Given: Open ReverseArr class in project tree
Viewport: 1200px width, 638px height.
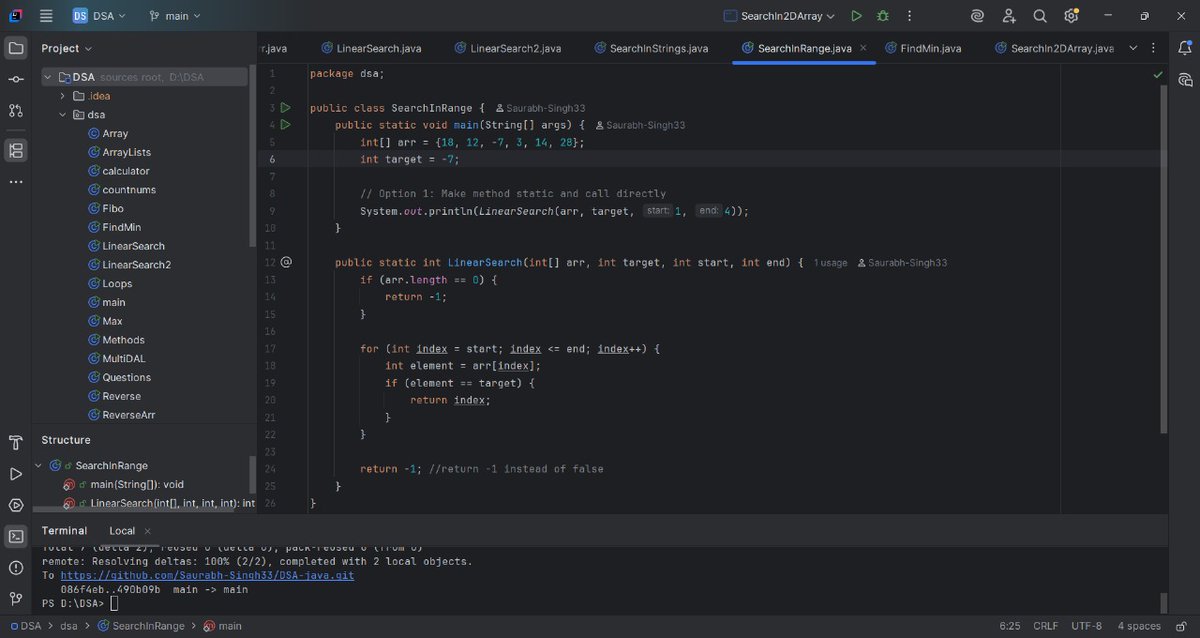Looking at the screenshot, I should [121, 415].
